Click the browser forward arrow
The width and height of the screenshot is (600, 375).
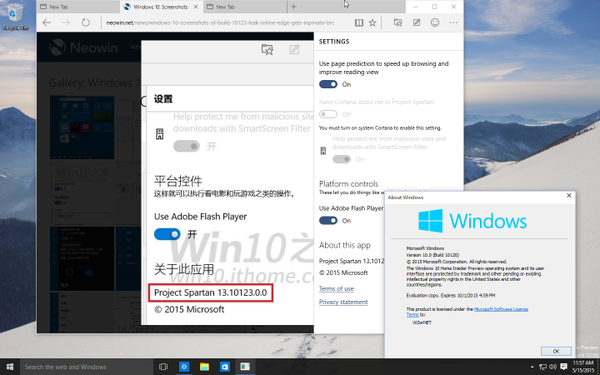pos(66,23)
